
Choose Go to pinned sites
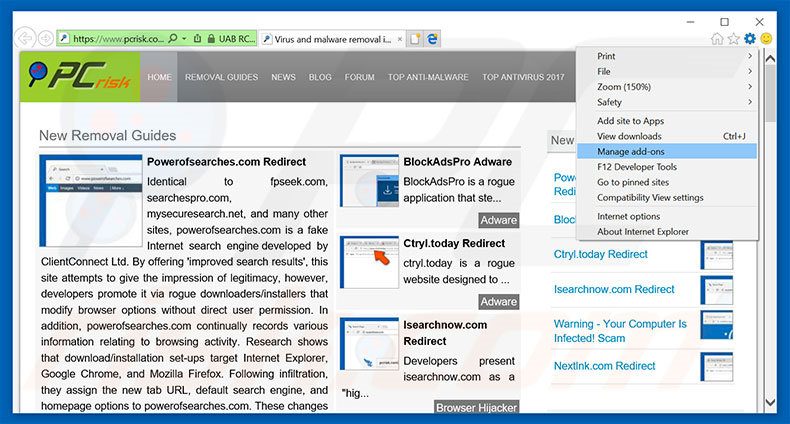pos(667,182)
